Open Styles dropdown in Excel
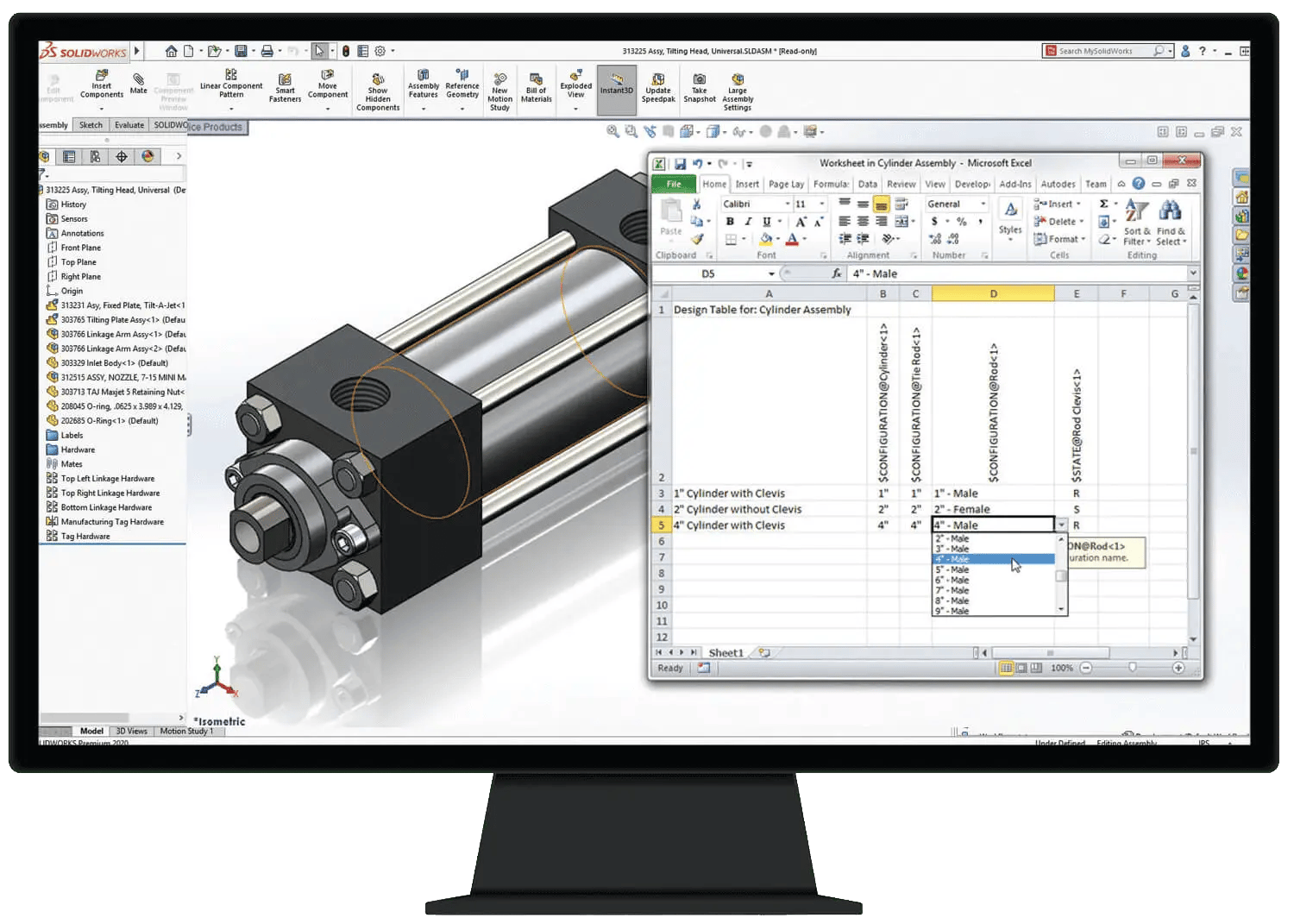Screen dimensions: 1294x924 point(1010,222)
